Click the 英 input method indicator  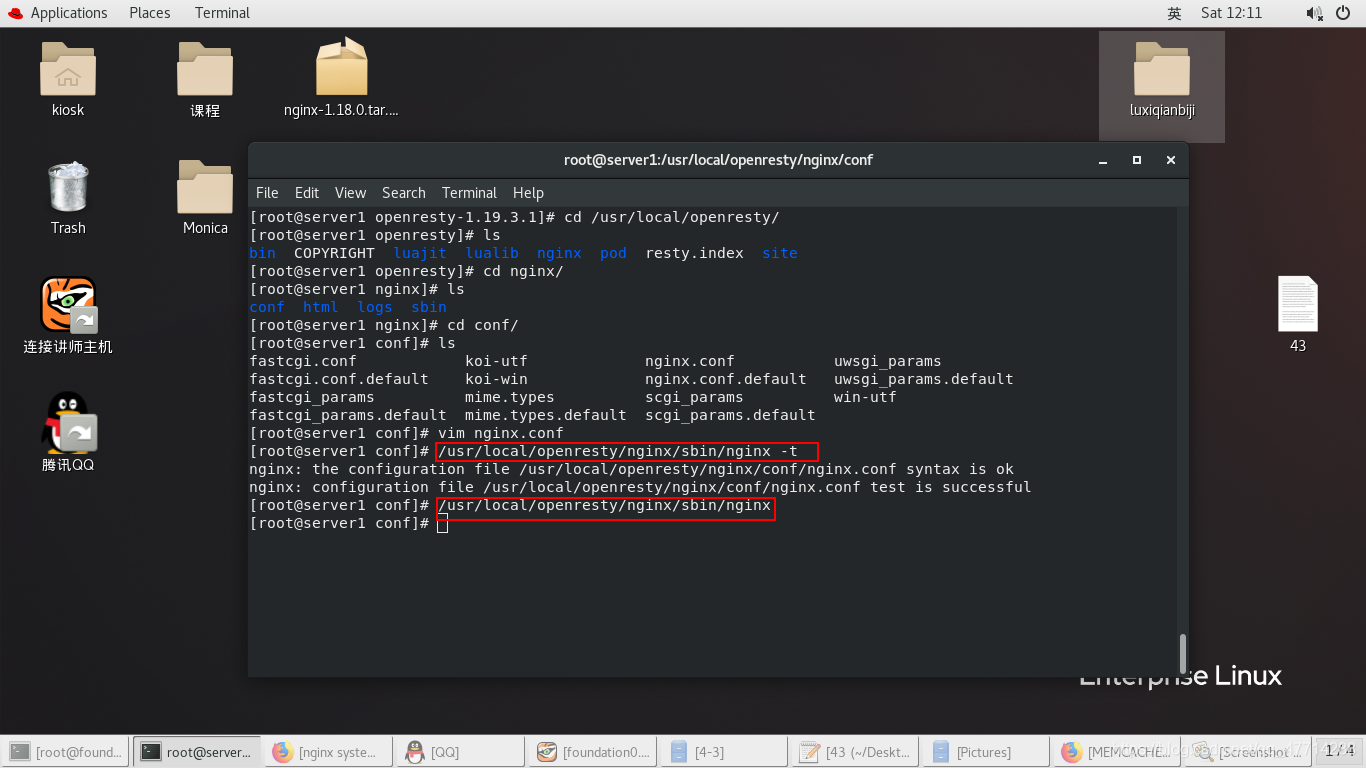click(1174, 13)
